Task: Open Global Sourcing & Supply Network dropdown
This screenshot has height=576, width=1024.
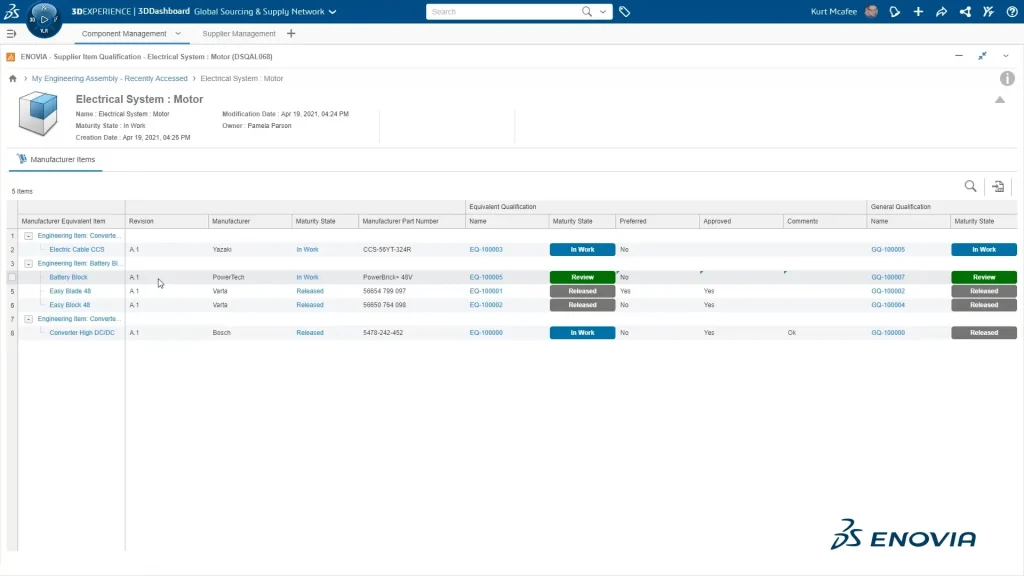Action: [x=332, y=12]
